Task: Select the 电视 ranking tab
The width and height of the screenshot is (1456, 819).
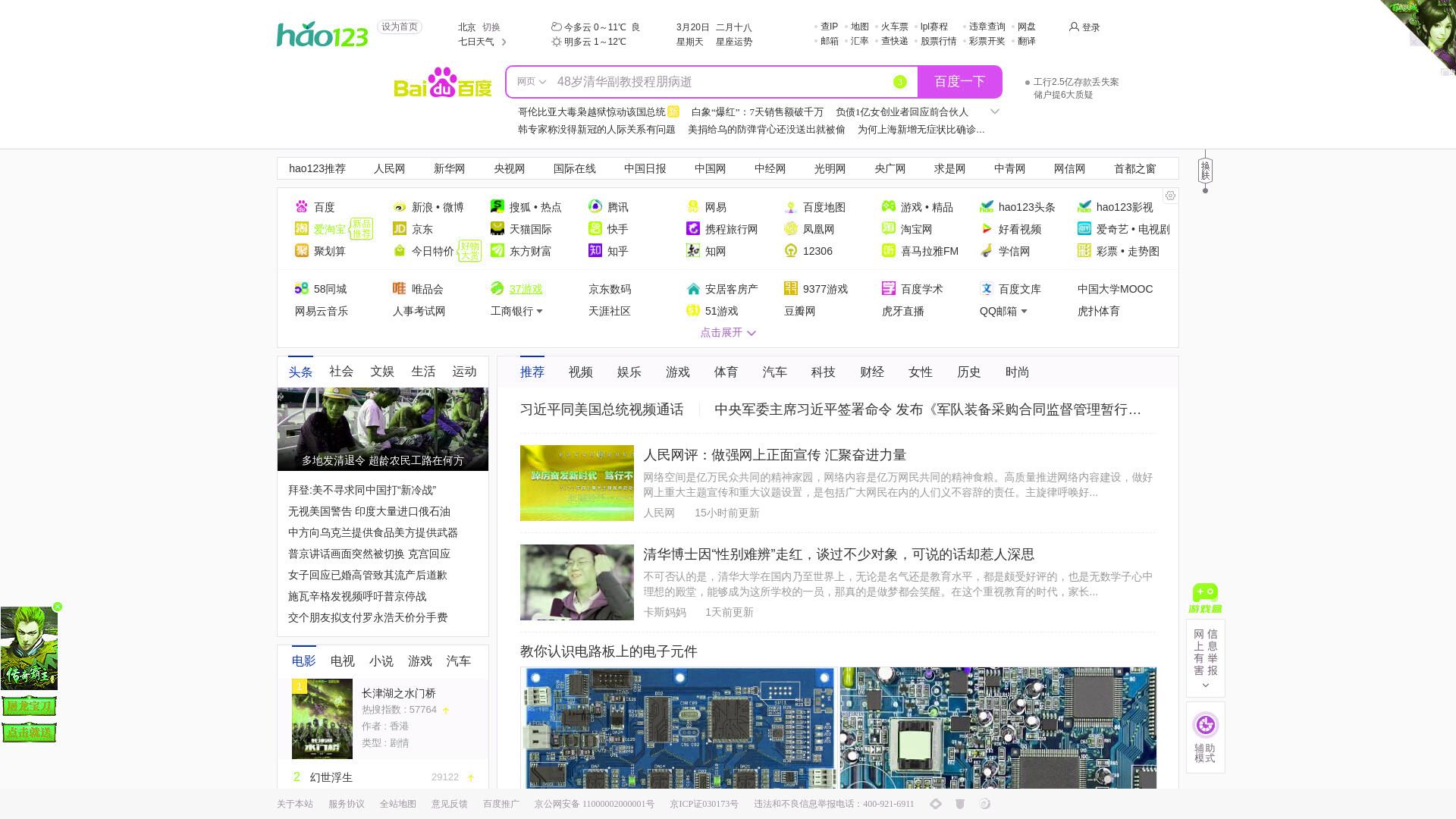Action: pyautogui.click(x=343, y=661)
